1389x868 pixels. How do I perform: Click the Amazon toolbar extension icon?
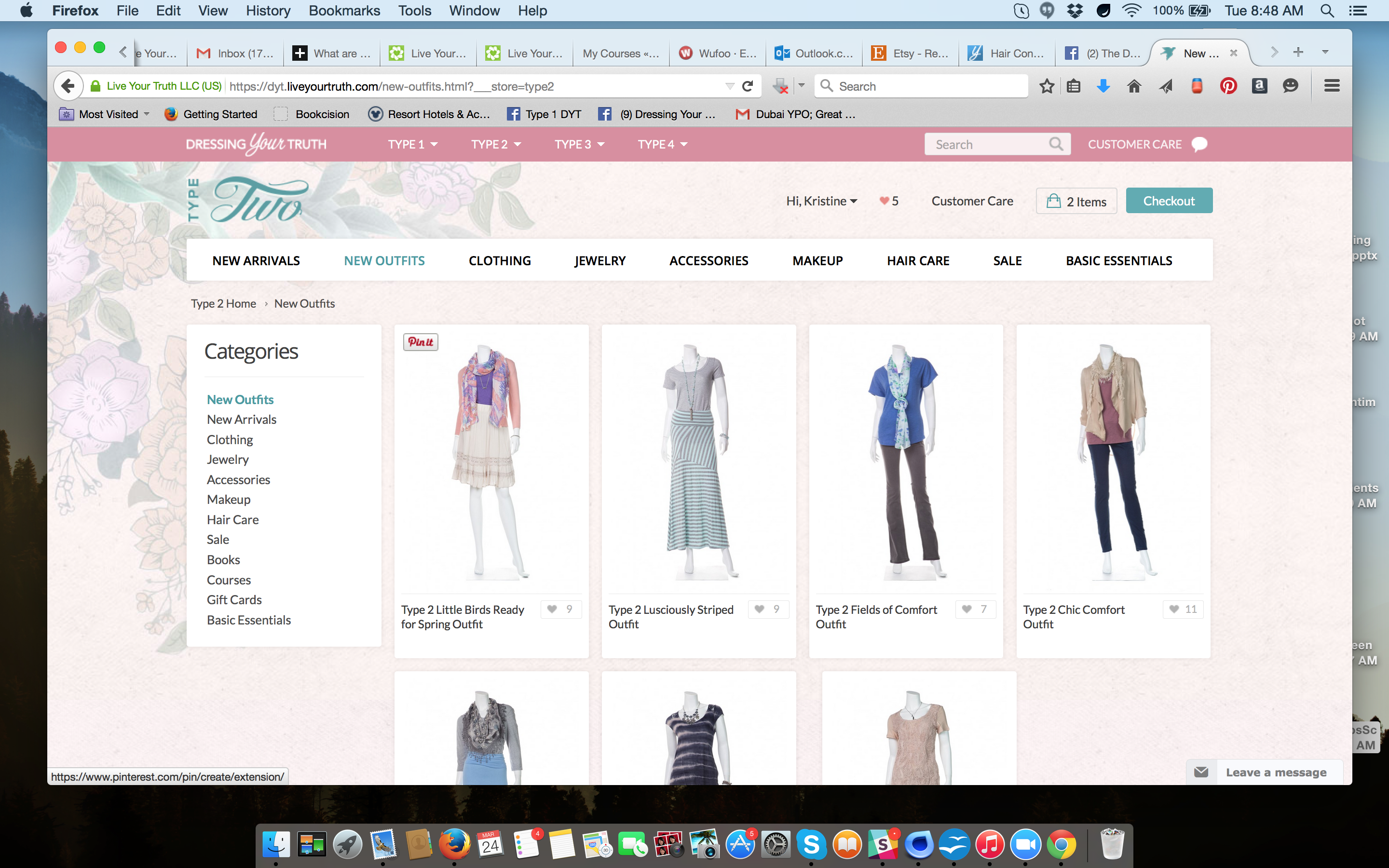tap(1259, 86)
